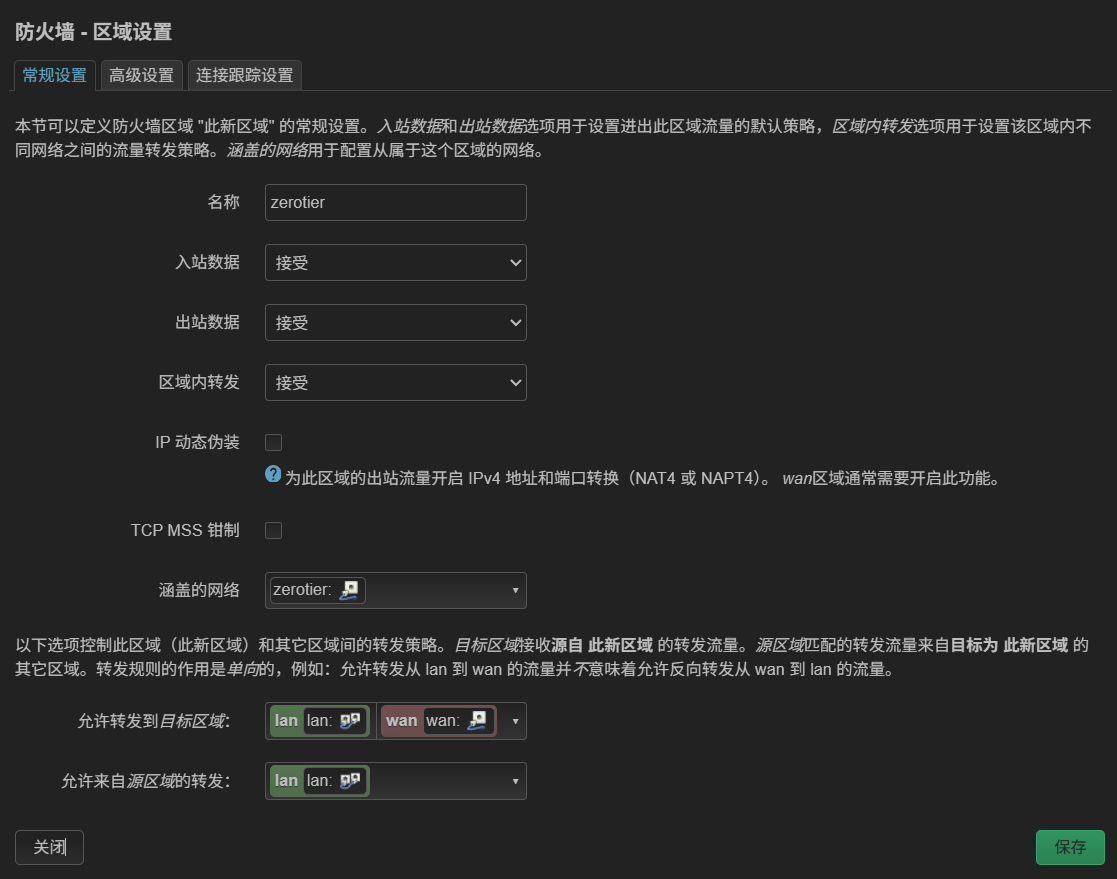Enable the TCP MSS 钳制 checkbox
1117x879 pixels.
(273, 530)
